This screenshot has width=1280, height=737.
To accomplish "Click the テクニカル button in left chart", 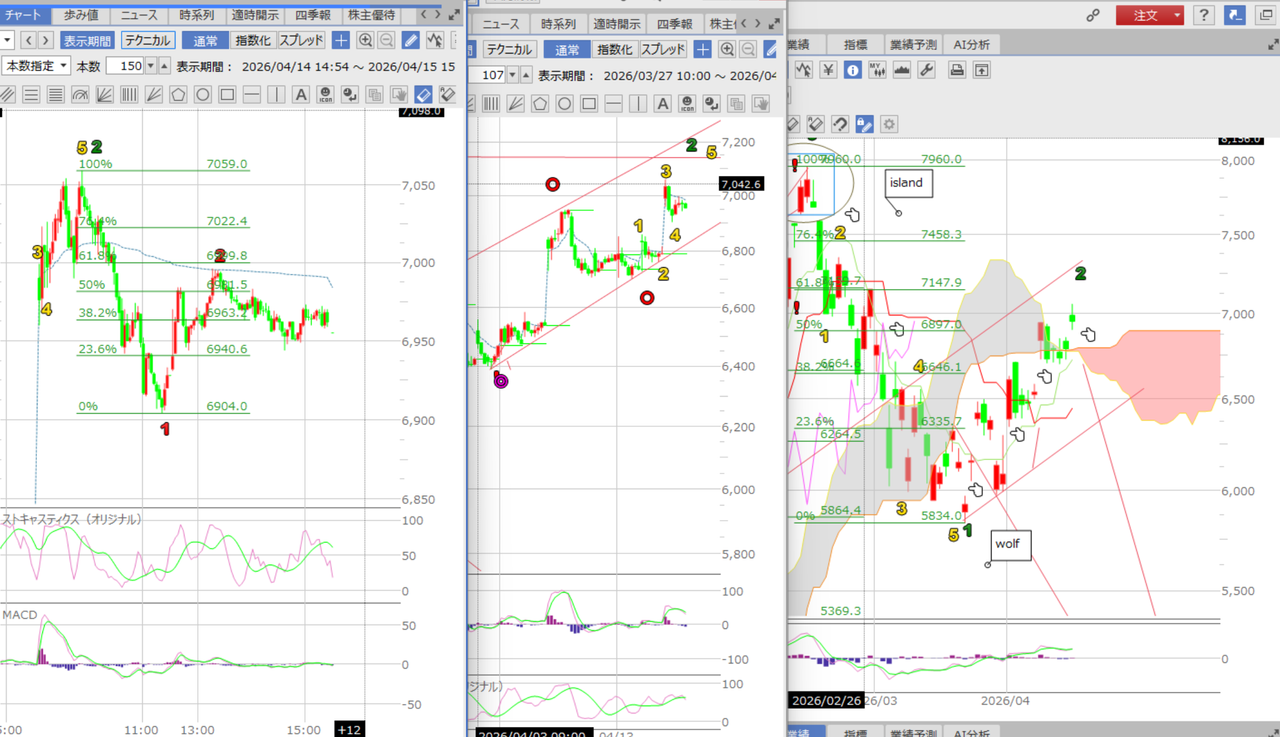I will [148, 40].
